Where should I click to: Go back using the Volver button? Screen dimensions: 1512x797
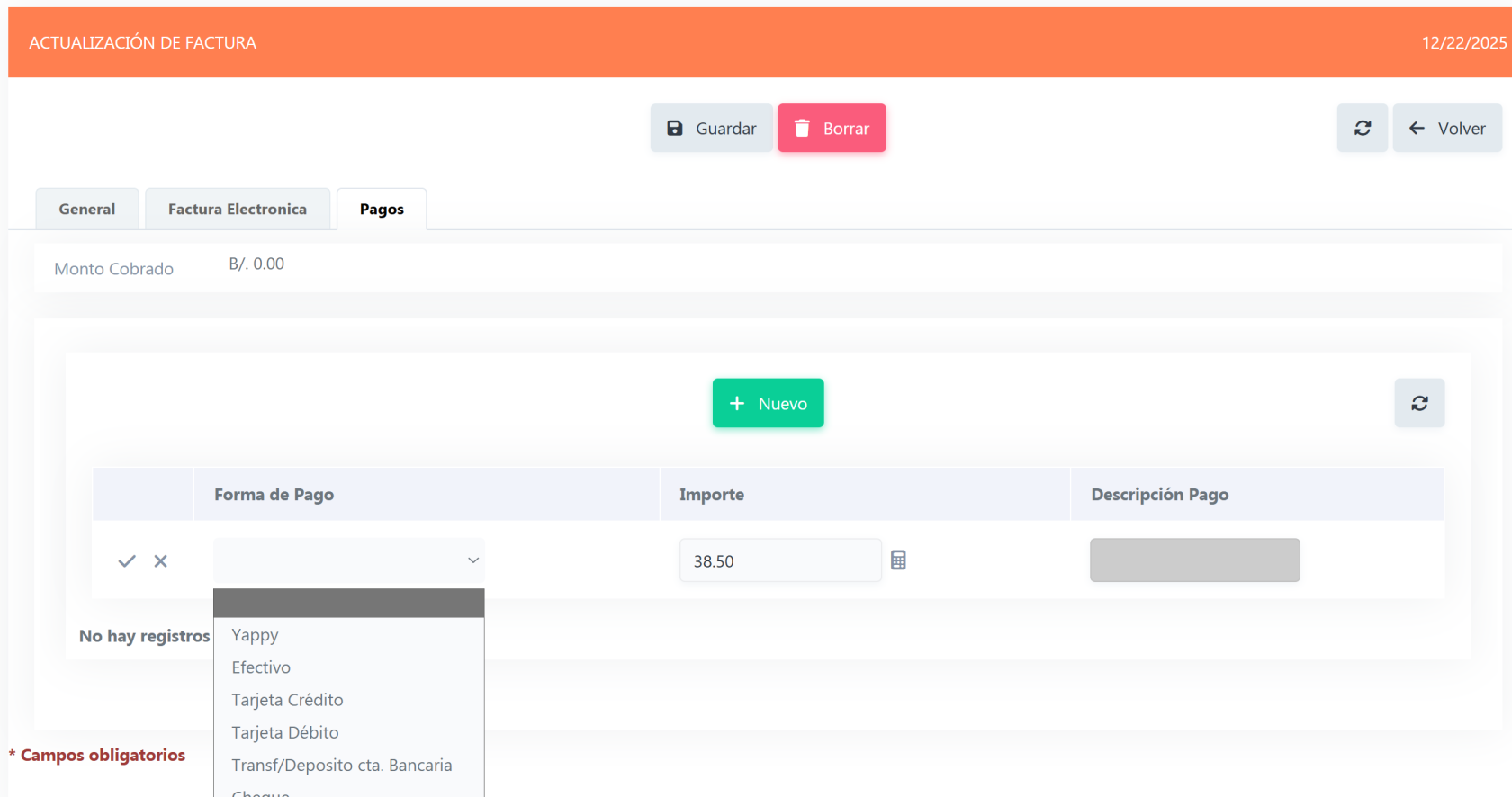pyautogui.click(x=1447, y=129)
